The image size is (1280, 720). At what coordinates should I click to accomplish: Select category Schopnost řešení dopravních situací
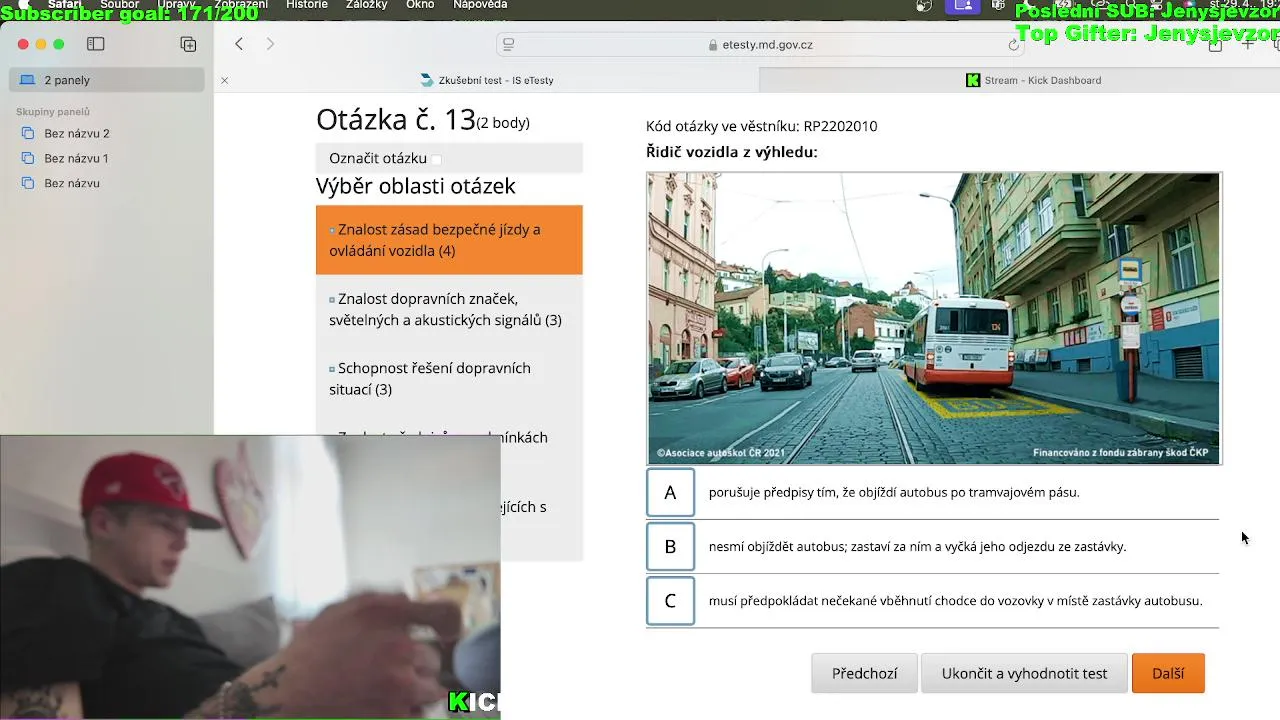(449, 378)
